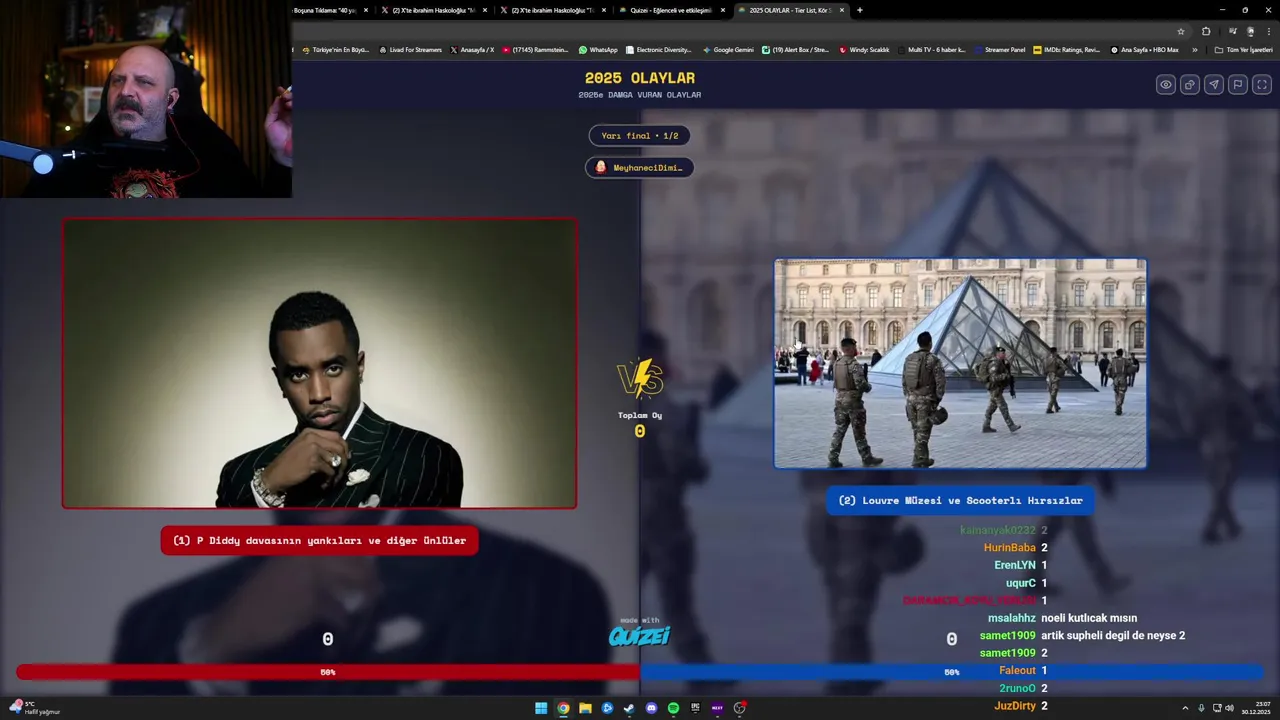This screenshot has height=720, width=1280.
Task: Open File Explorer from the taskbar
Action: [585, 708]
